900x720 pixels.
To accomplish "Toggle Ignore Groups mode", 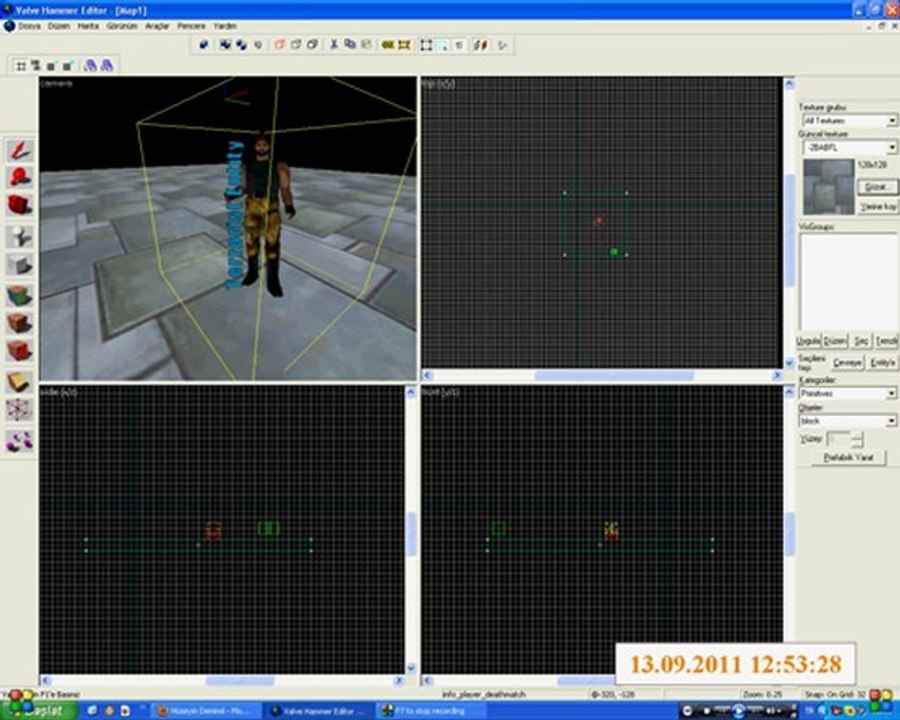I will [x=258, y=45].
